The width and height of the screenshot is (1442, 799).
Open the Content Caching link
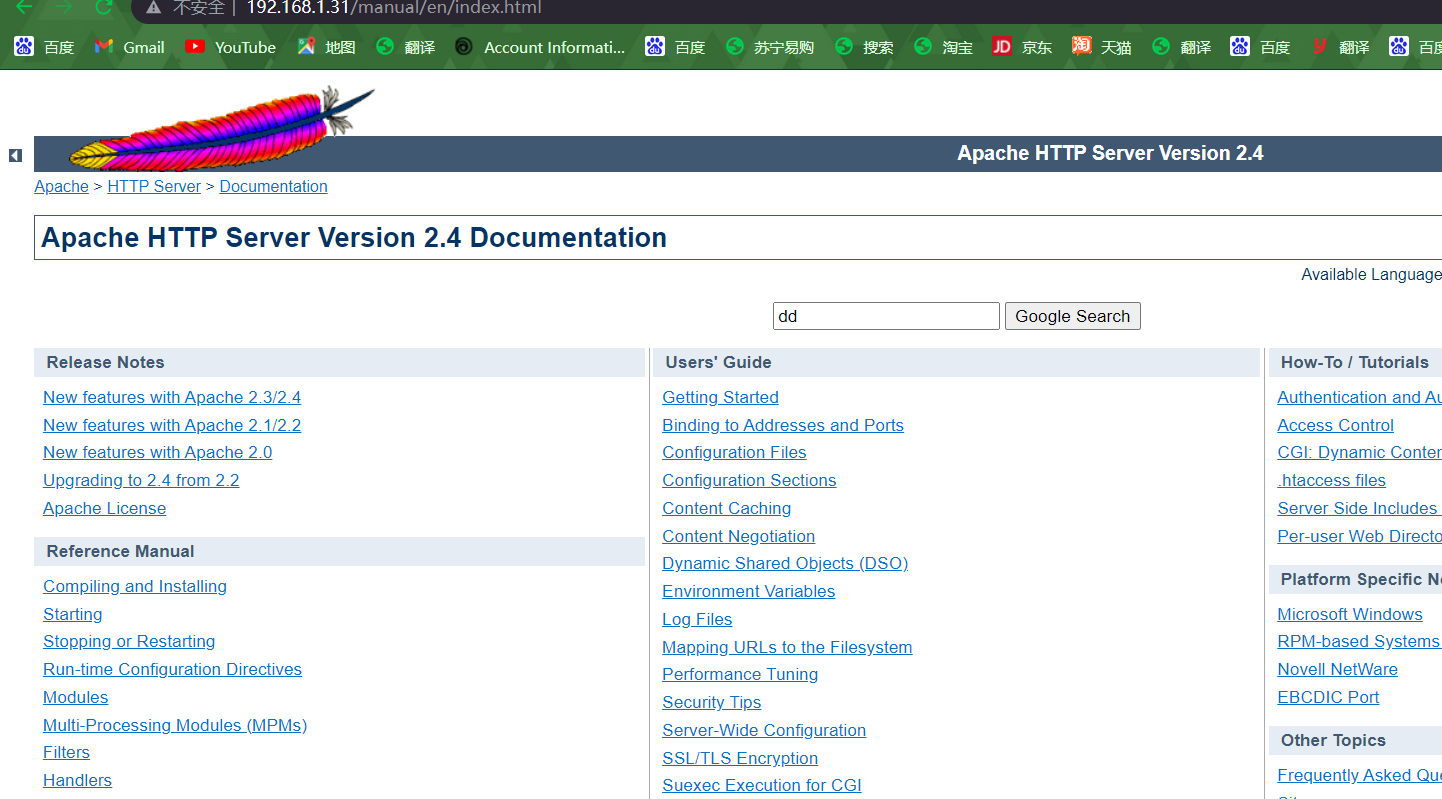(726, 508)
